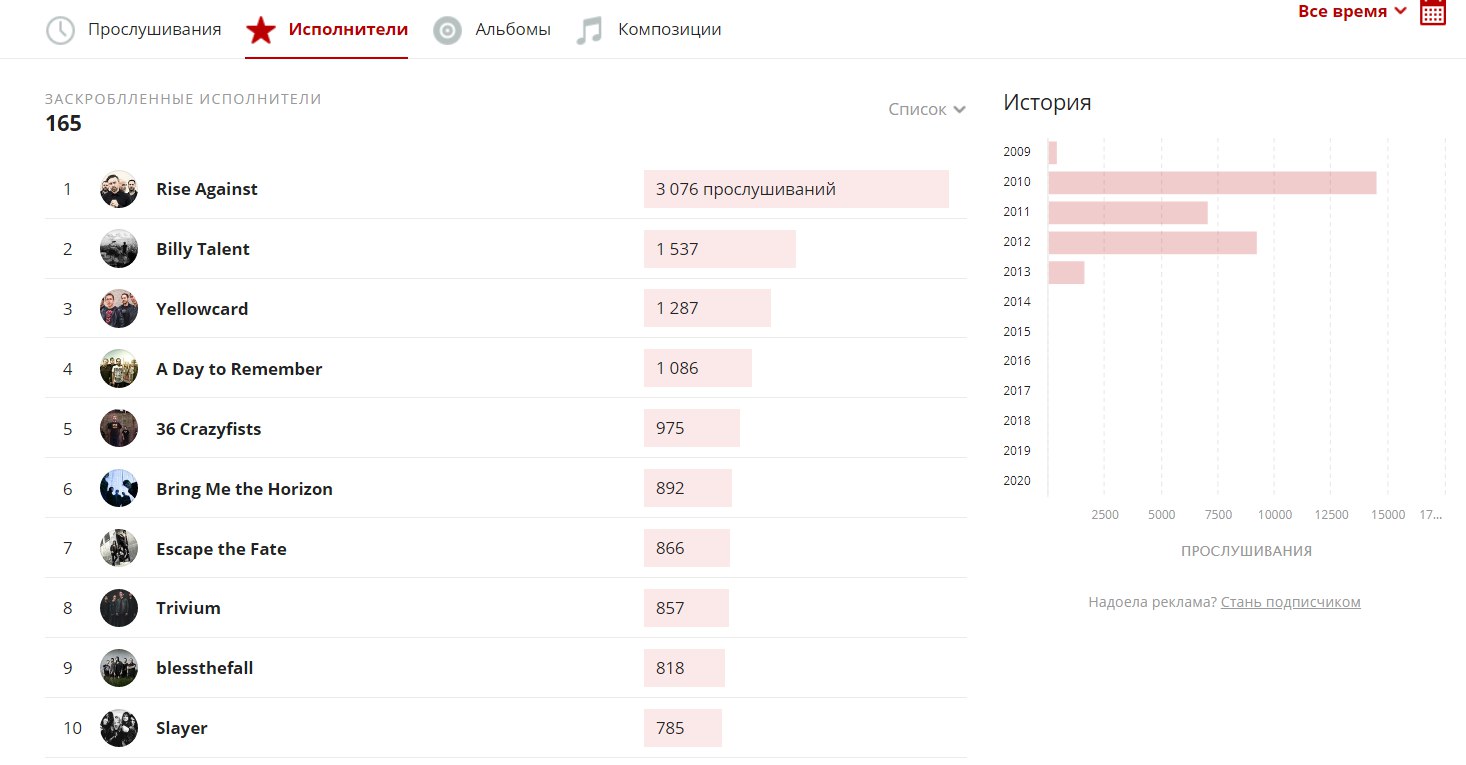Click the music note Композиции icon
Image resolution: width=1466 pixels, height=765 pixels.
click(x=590, y=30)
